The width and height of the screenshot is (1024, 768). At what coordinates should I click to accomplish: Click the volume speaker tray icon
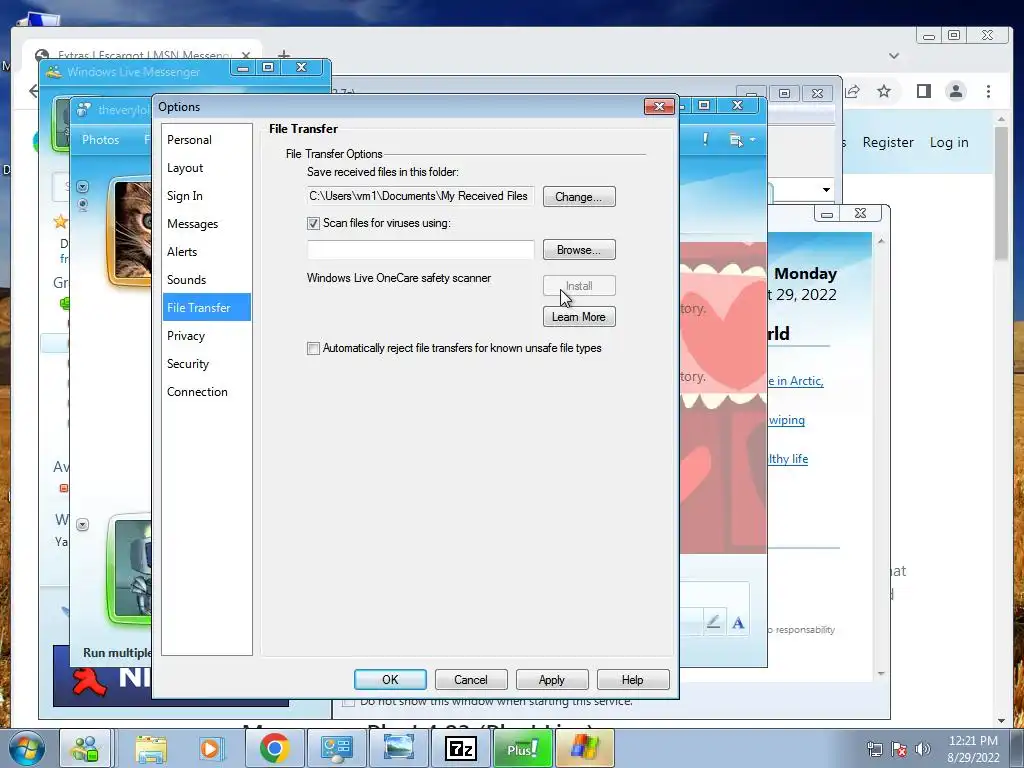click(x=923, y=749)
